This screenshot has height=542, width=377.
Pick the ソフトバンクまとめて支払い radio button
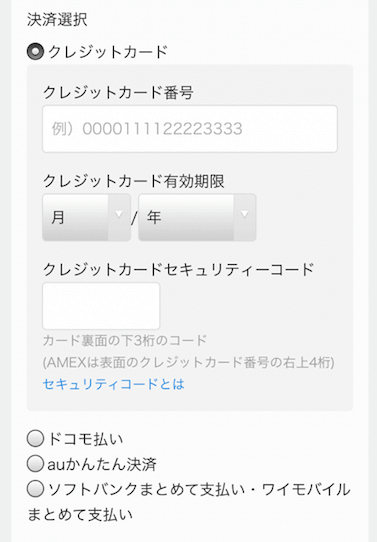click(x=35, y=489)
